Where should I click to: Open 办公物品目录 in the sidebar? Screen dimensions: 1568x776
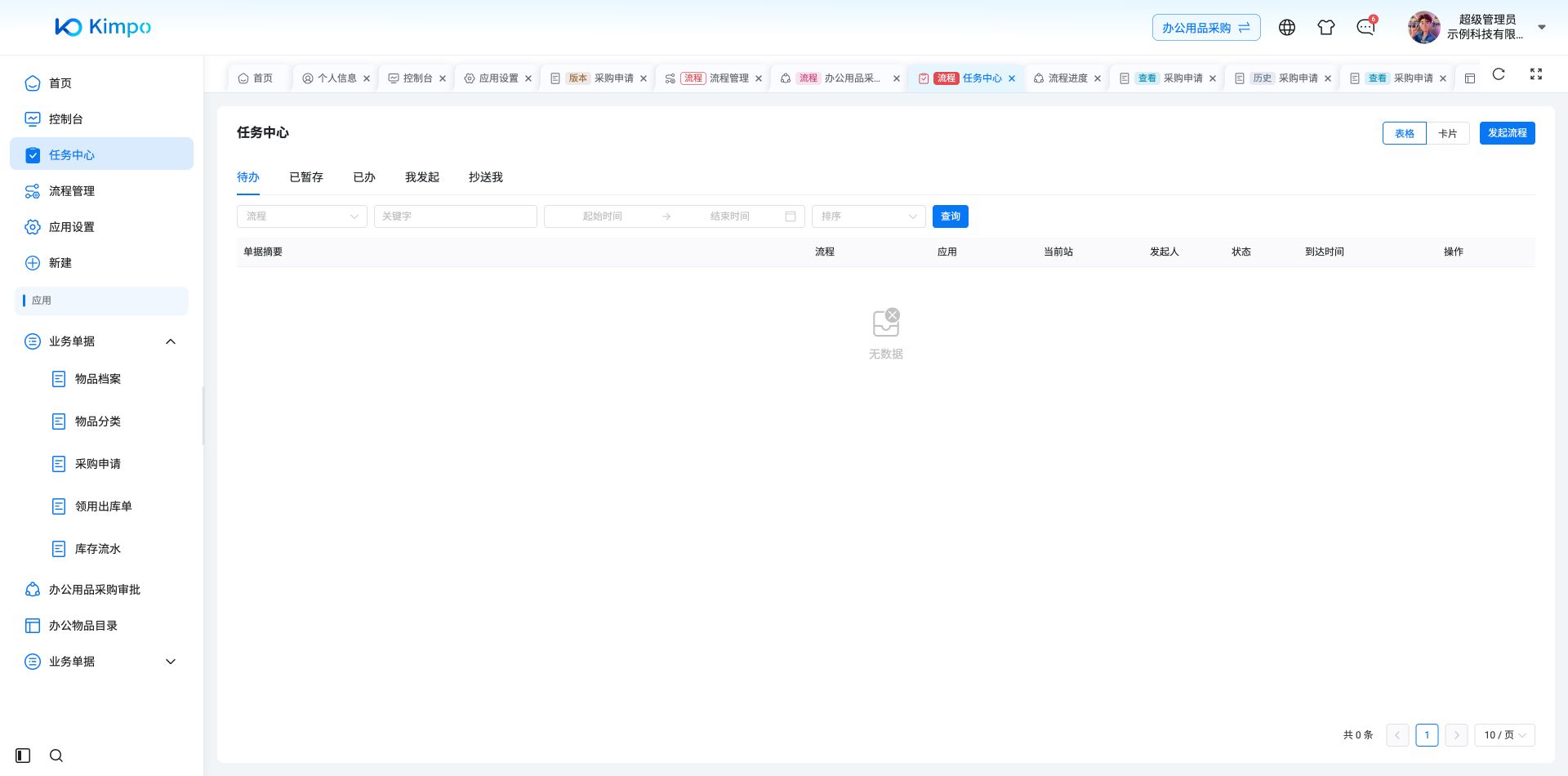pyautogui.click(x=101, y=625)
